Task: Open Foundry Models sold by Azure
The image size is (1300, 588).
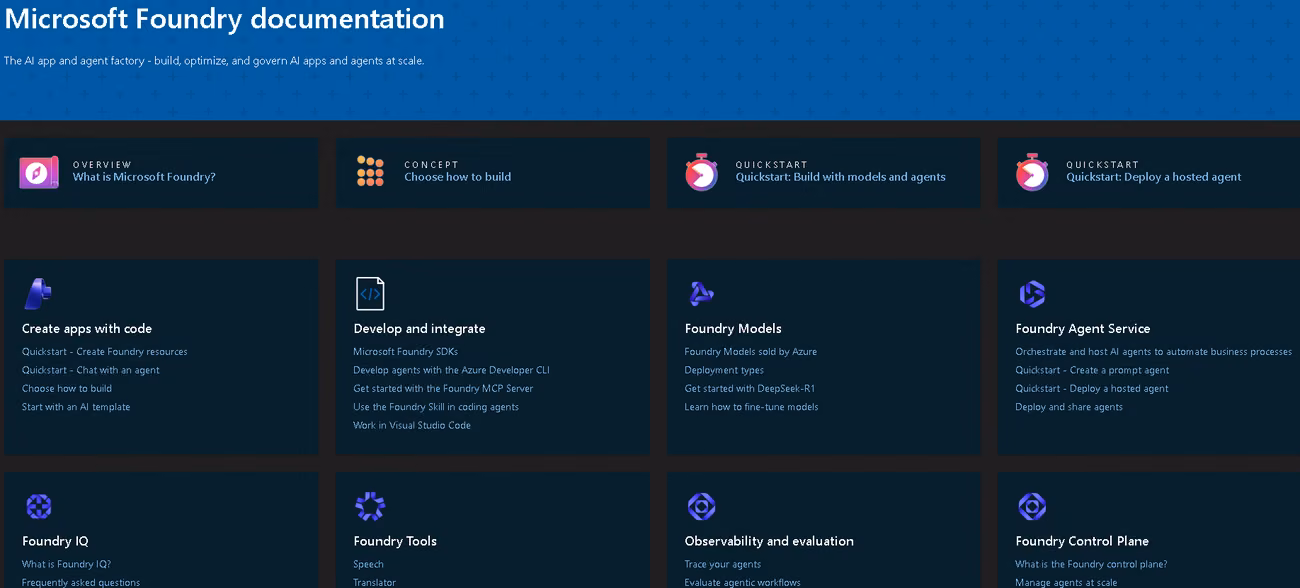Action: pos(750,352)
